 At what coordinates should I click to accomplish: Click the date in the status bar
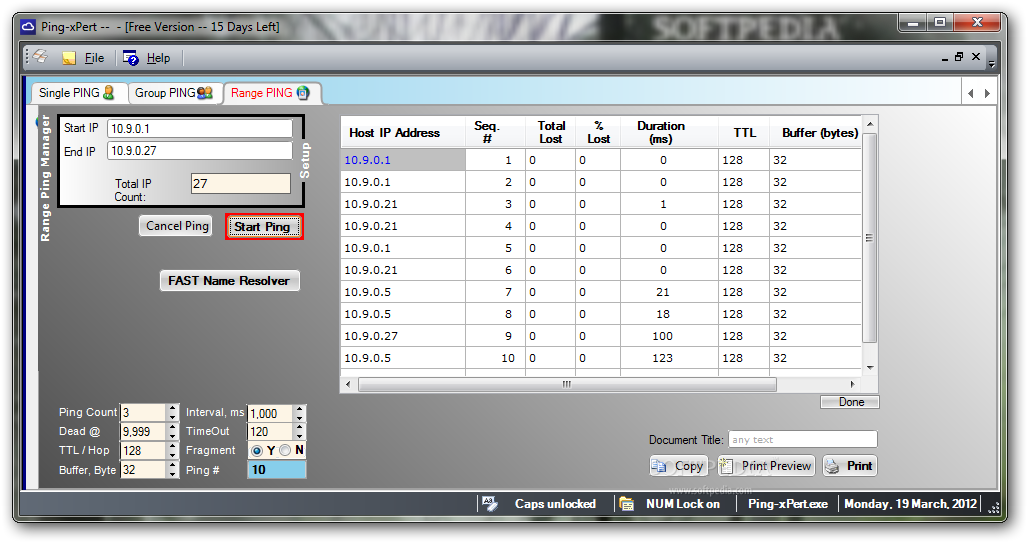[x=910, y=504]
